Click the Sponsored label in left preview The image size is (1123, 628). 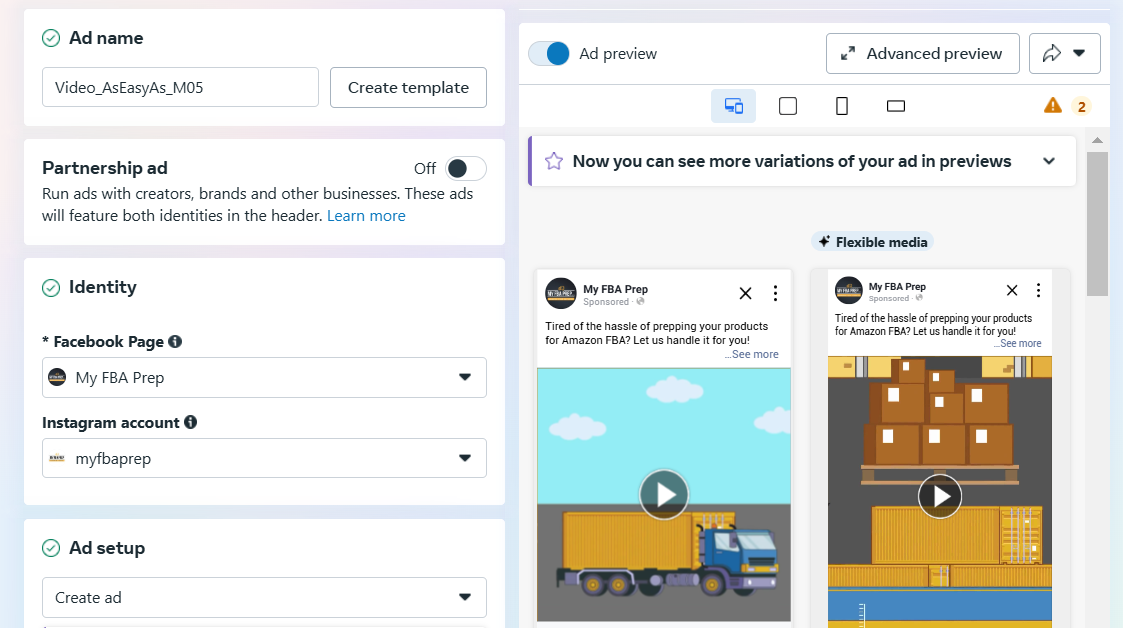coord(606,302)
